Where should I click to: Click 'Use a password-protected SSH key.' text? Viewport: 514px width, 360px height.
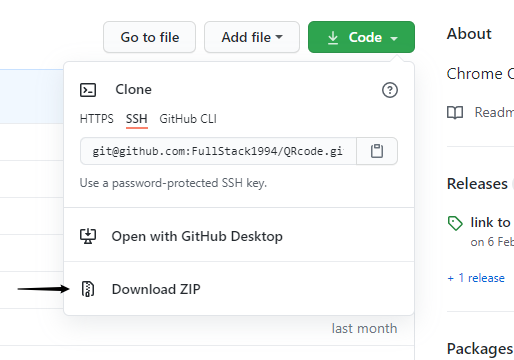[173, 183]
